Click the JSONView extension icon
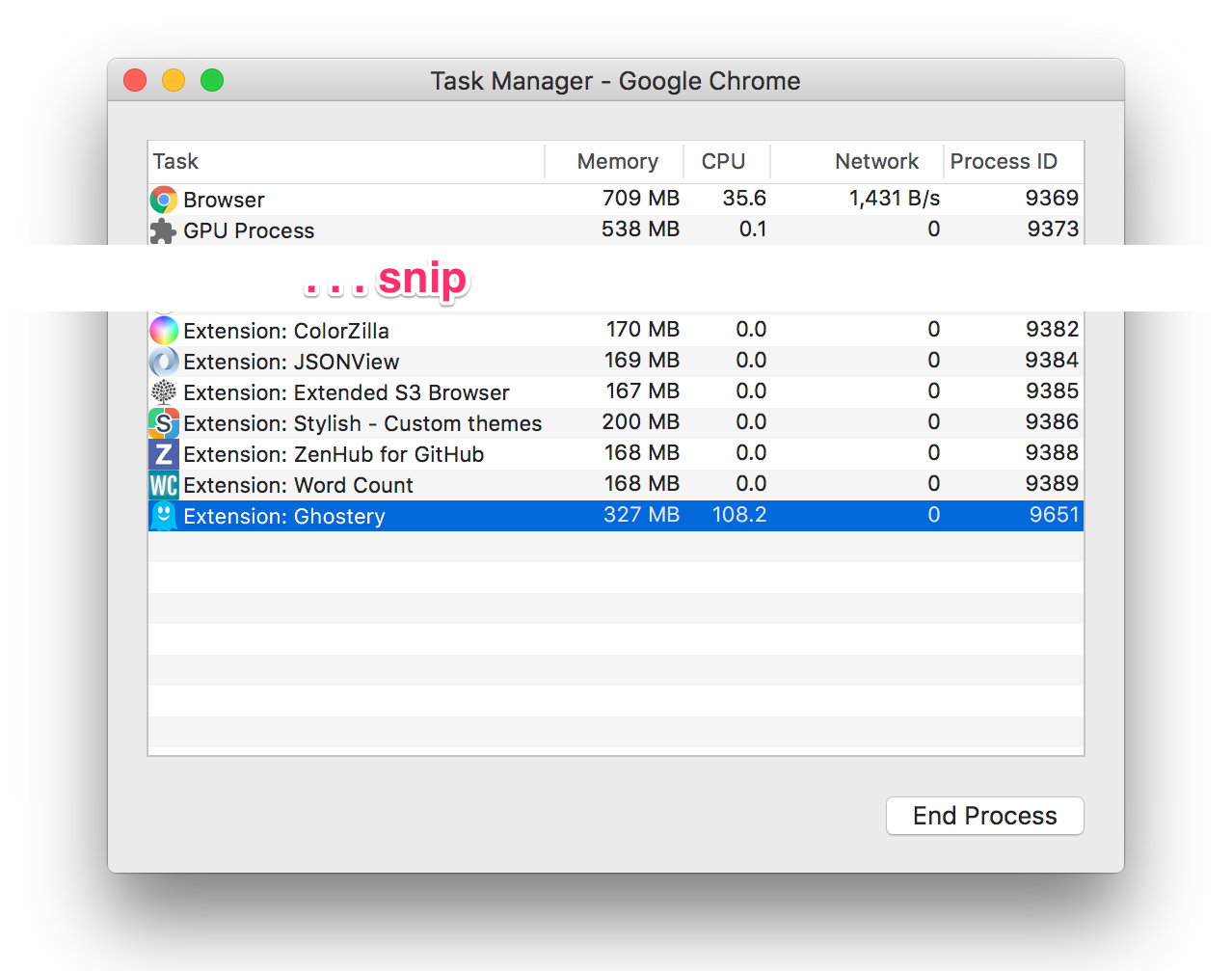Screen dimensions: 1232x971 click(x=164, y=362)
